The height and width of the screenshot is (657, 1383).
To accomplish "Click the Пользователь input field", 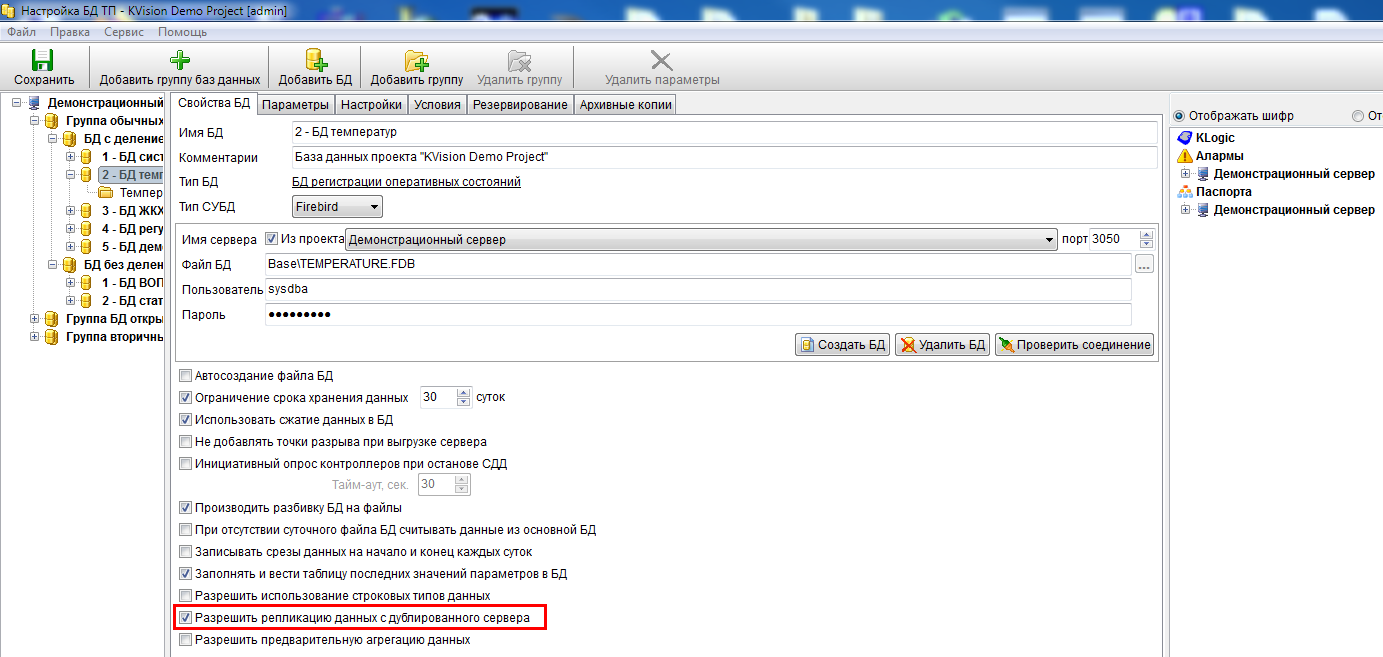I will point(697,289).
